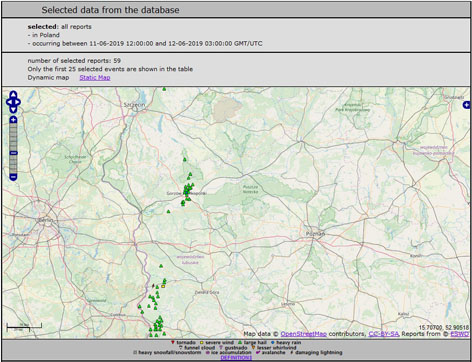Viewport: 472px width, 362px height.
Task: Open the CC-BY-SA license link
Action: coord(383,334)
